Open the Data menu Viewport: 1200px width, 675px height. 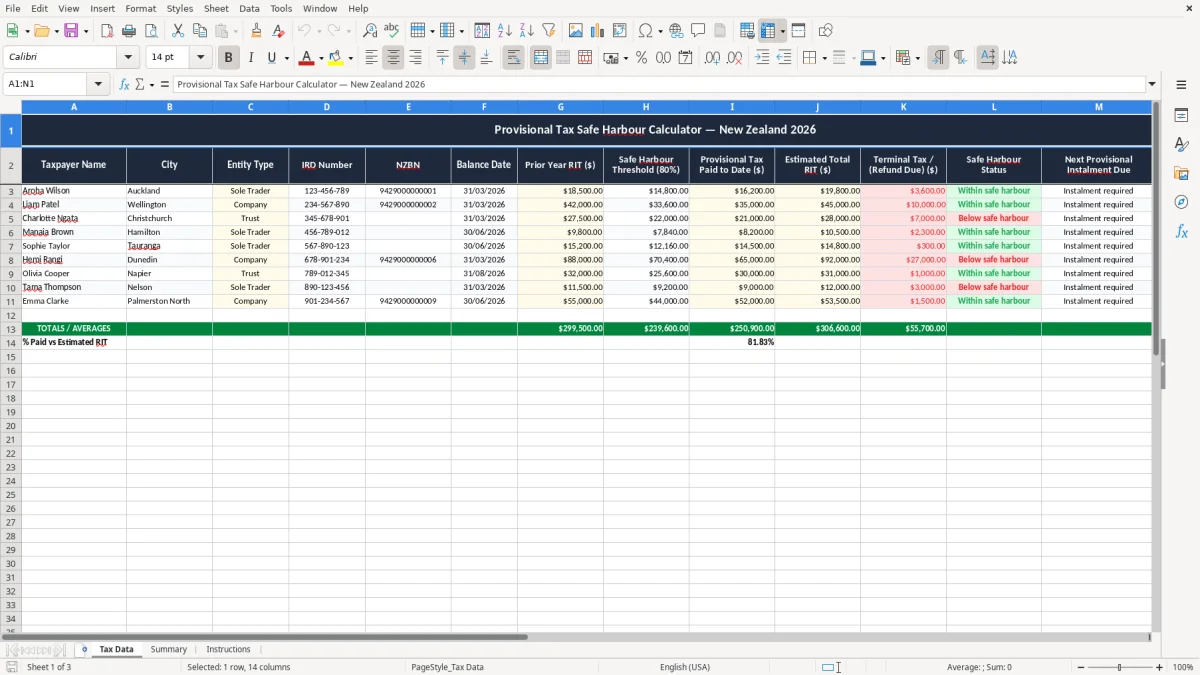click(249, 8)
